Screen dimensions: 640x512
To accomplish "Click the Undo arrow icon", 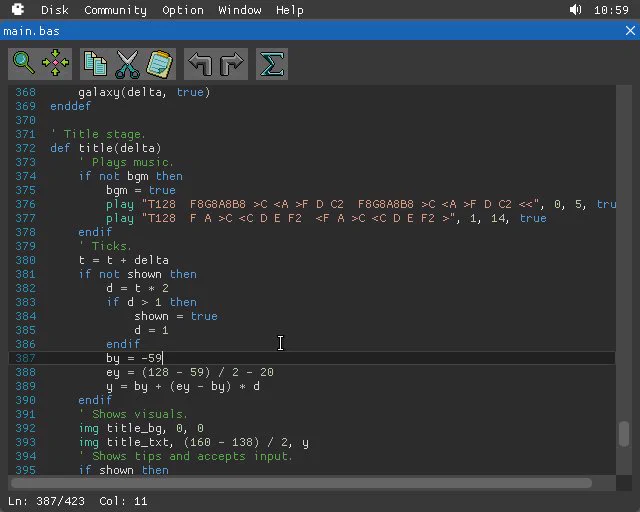I will (x=200, y=64).
